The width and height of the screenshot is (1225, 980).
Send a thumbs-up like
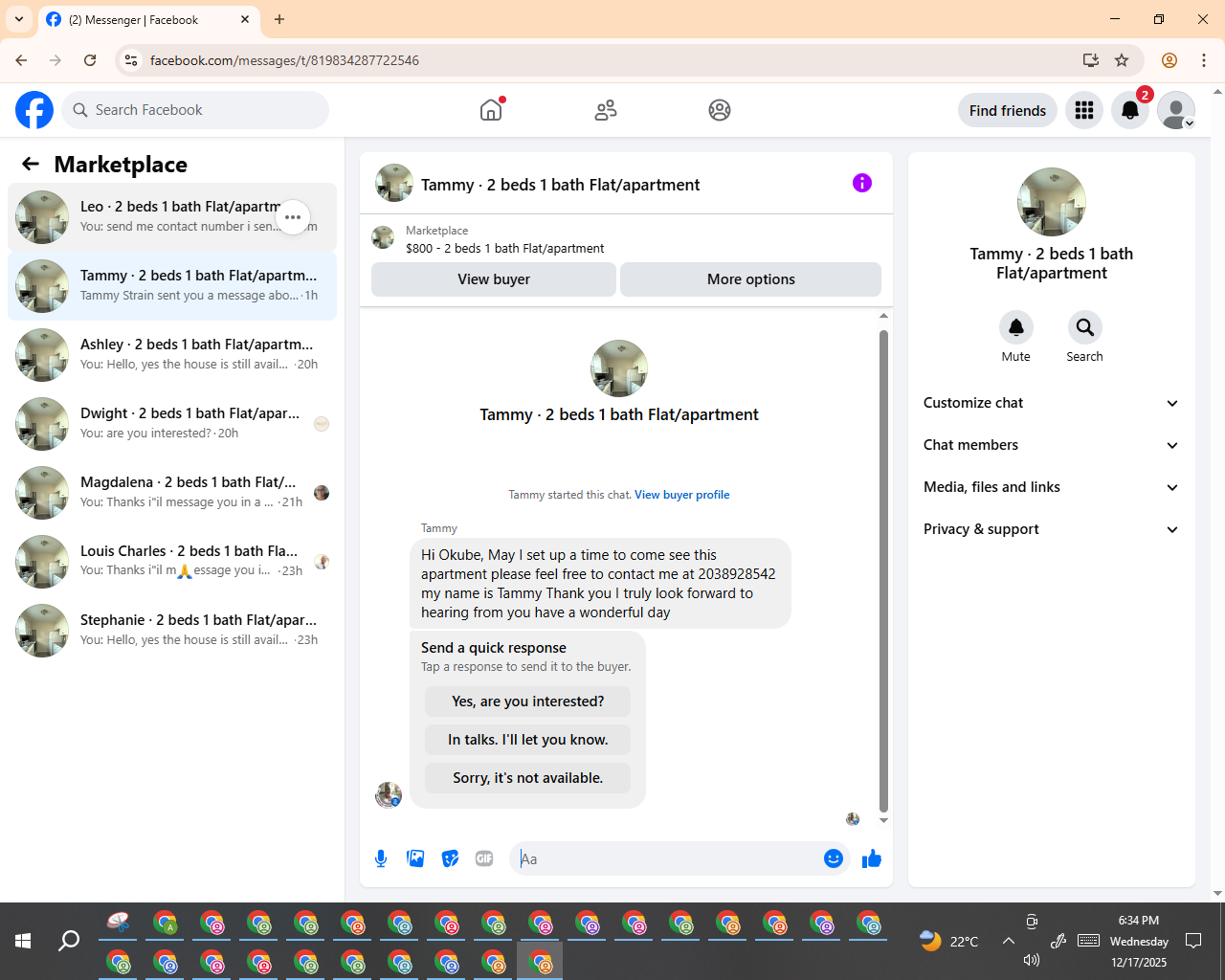pos(871,858)
